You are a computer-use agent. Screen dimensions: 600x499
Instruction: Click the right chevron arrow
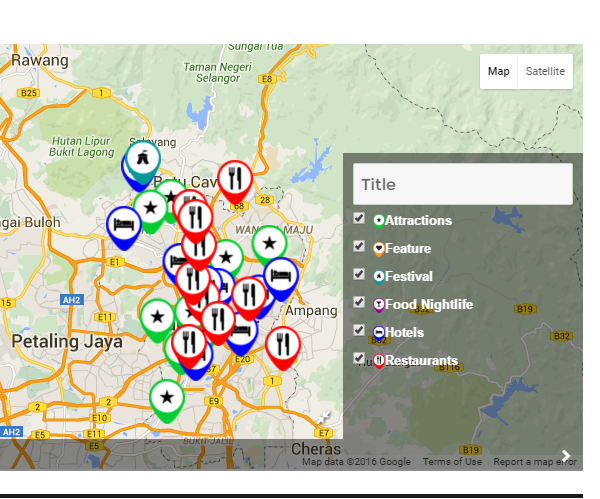(x=566, y=455)
